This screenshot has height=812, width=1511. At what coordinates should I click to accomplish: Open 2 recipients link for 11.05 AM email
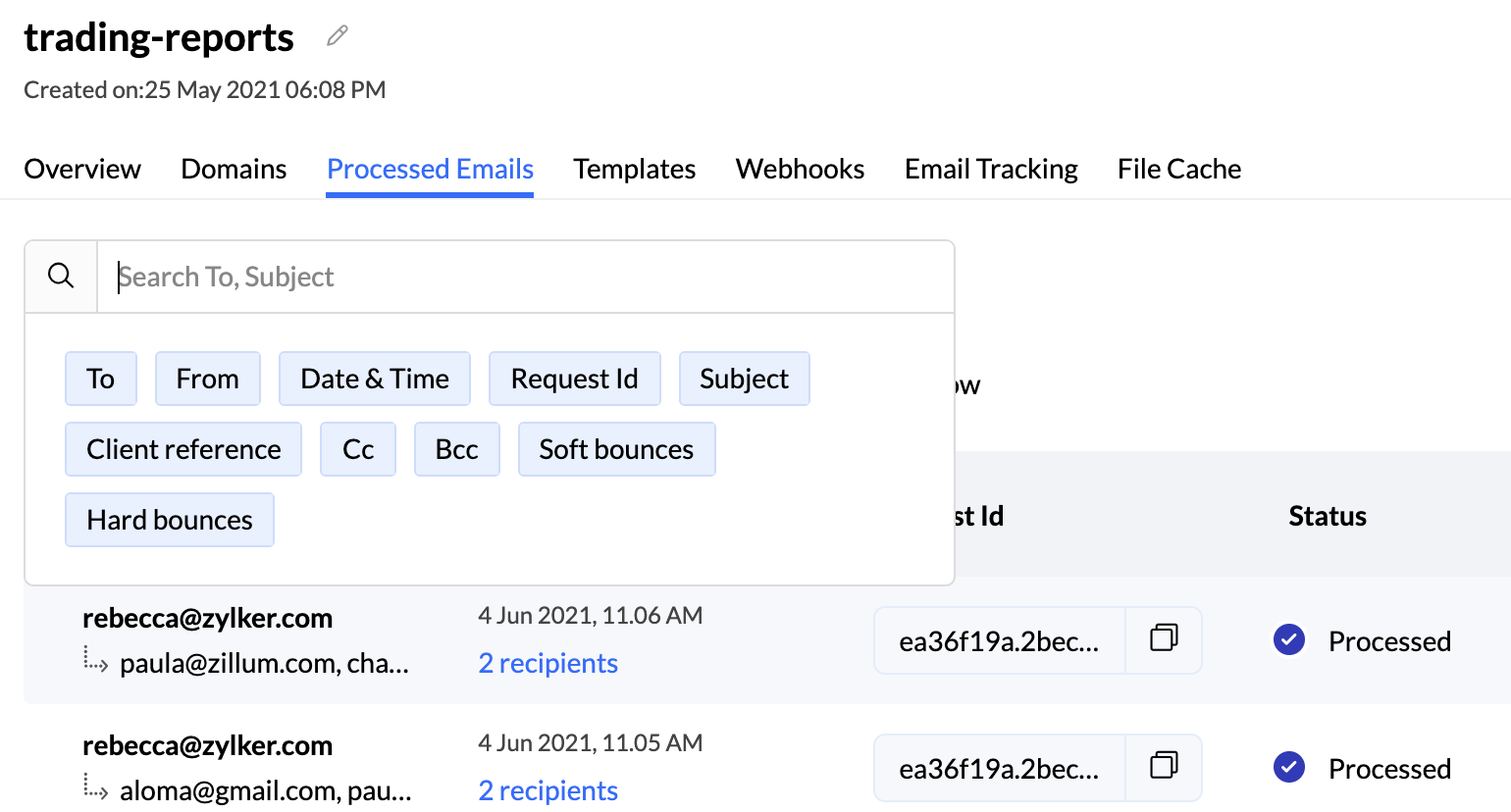[547, 790]
